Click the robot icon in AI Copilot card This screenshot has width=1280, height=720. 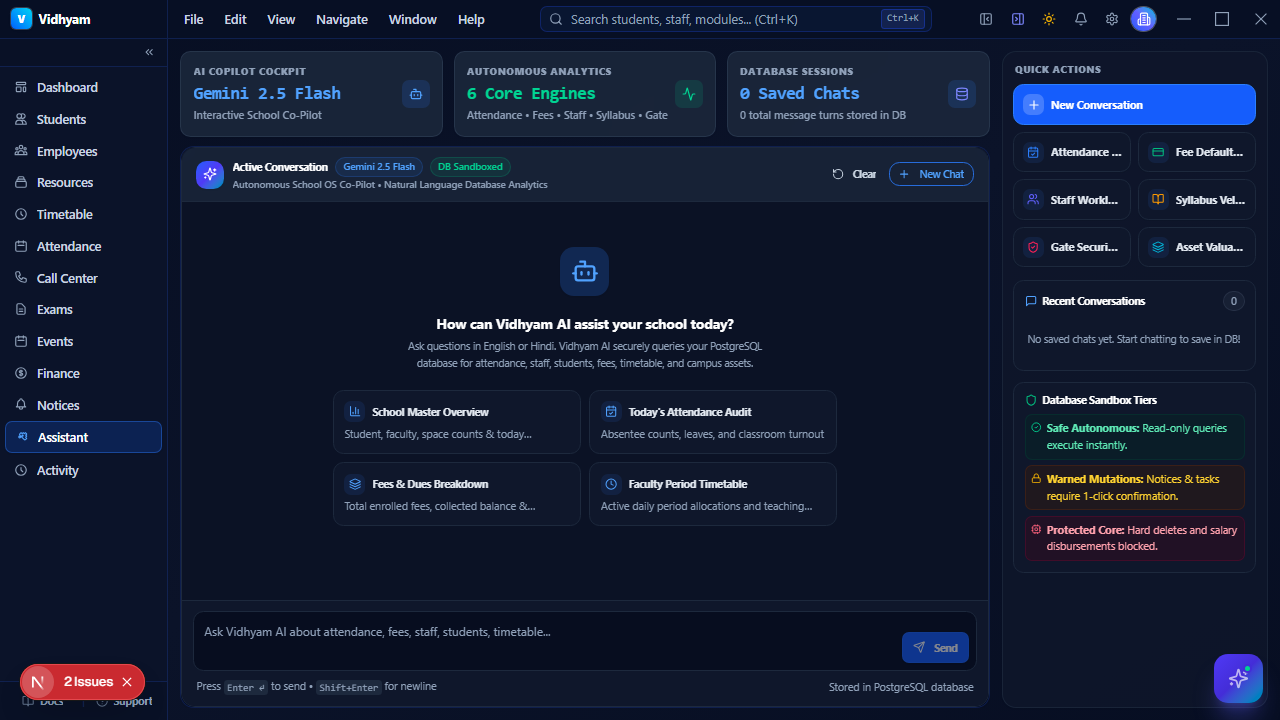[416, 94]
